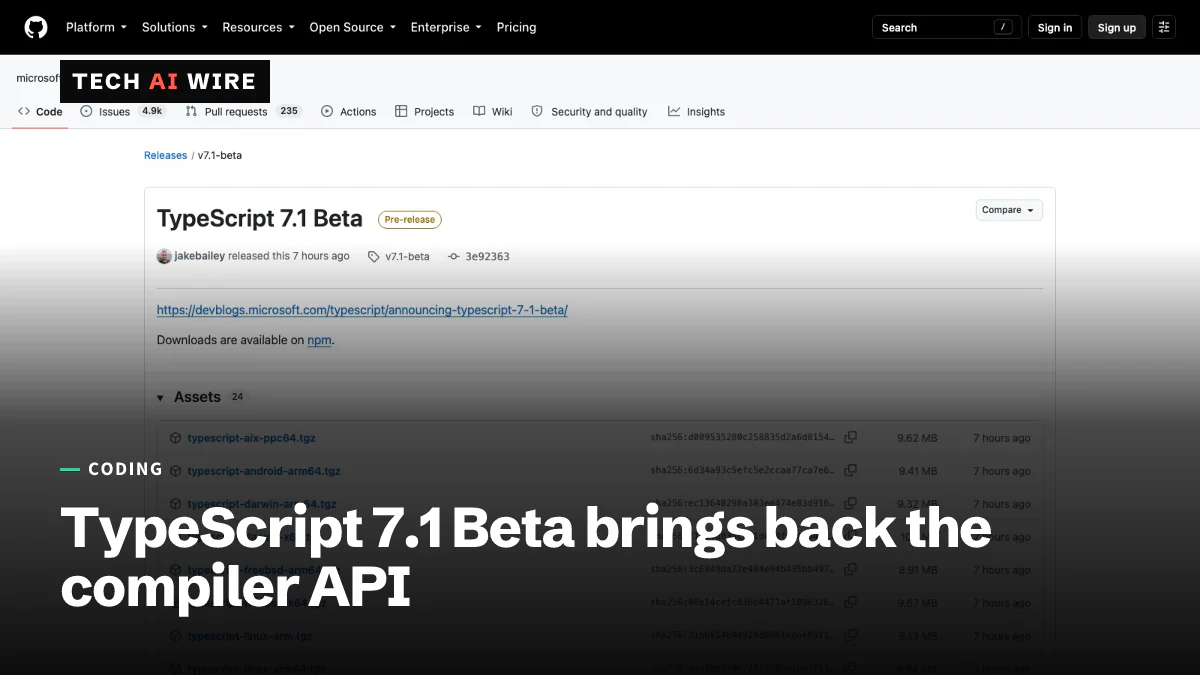
Task: Expand the Open Source menu
Action: [x=352, y=27]
